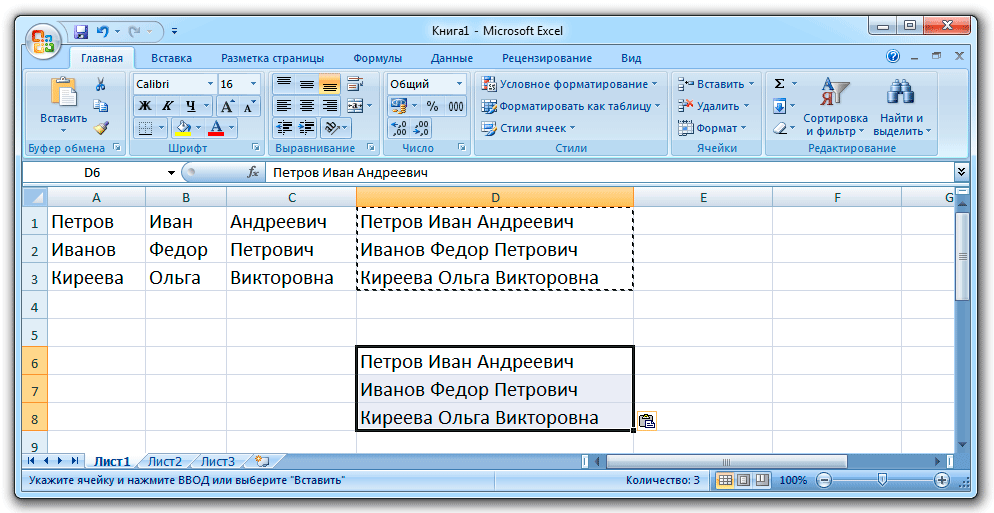Select the Format Painter brush icon
The height and width of the screenshot is (513, 994).
point(101,128)
